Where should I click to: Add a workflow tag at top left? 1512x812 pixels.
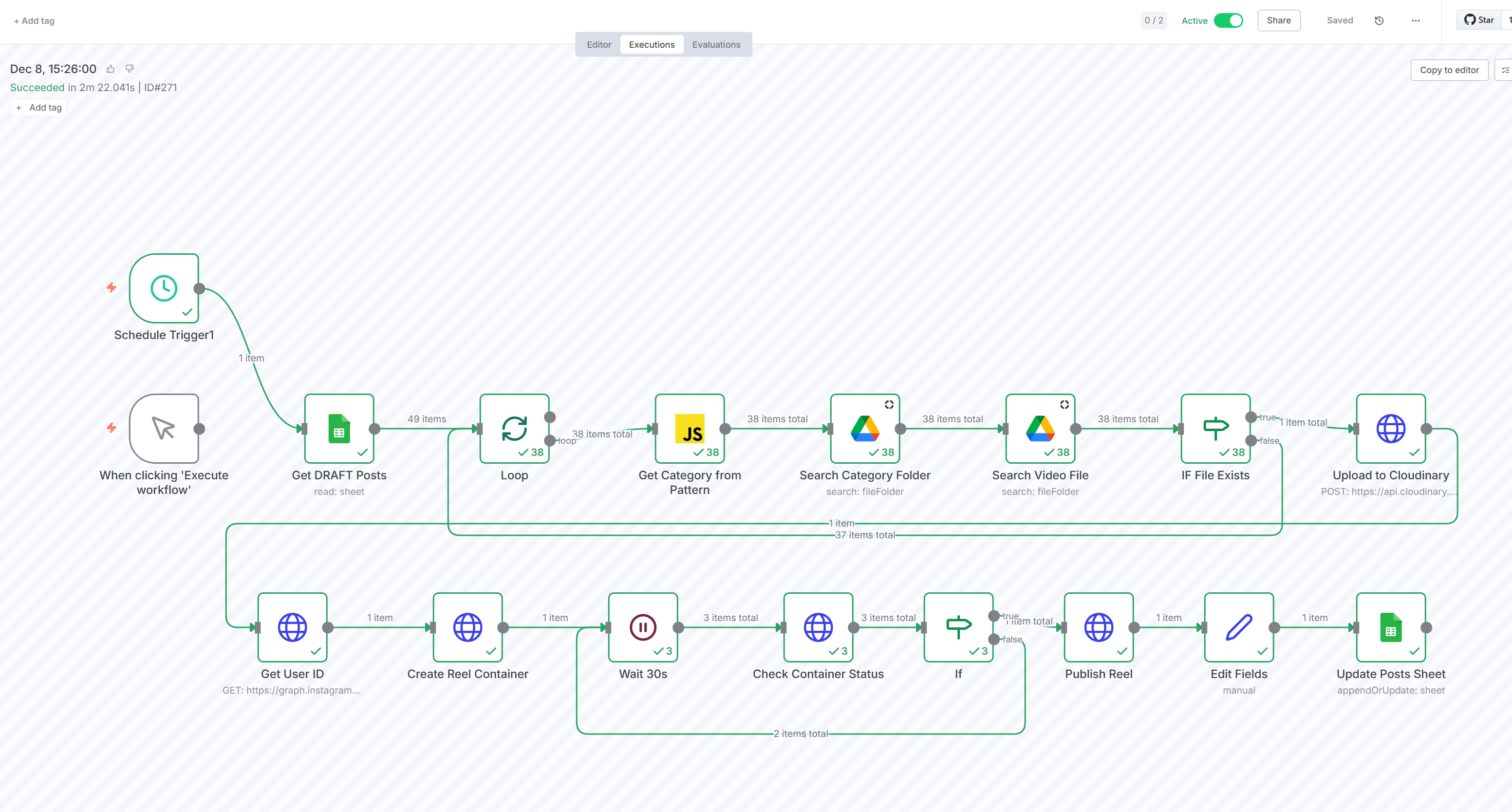click(x=34, y=20)
